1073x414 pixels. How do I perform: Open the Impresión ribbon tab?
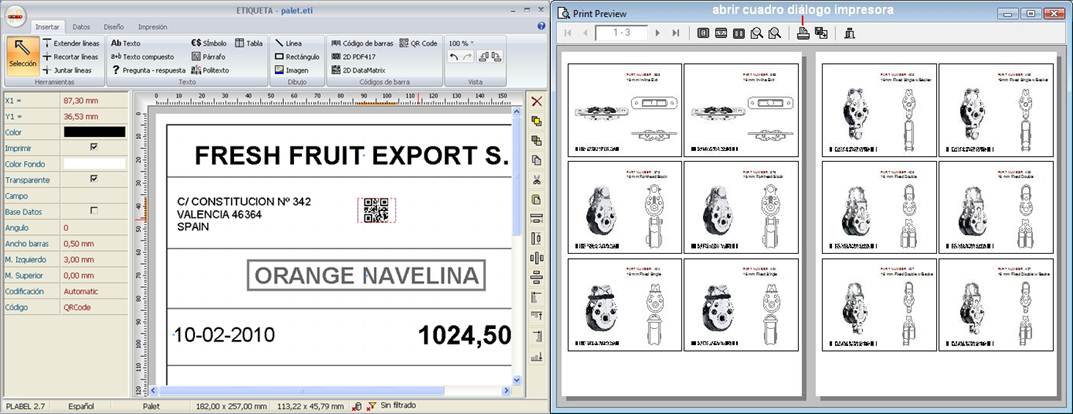pyautogui.click(x=153, y=27)
